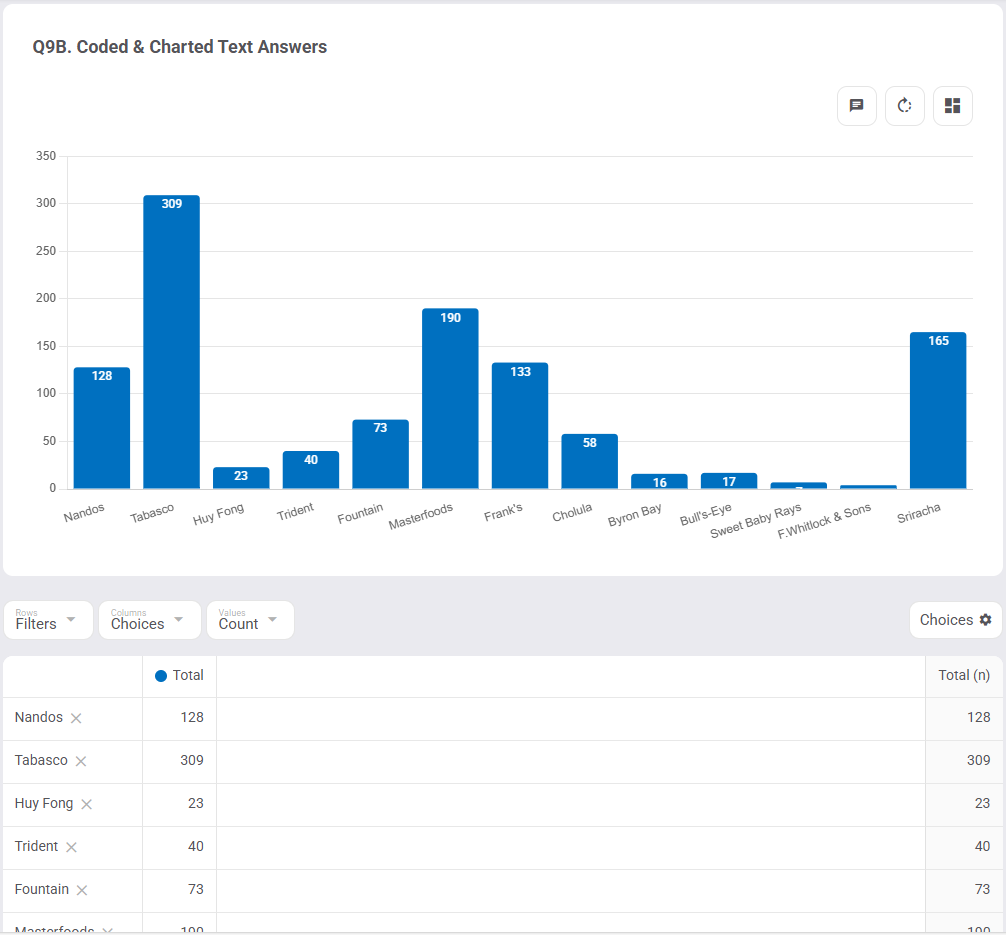Click the Byron Bay bar labeled 16

(x=660, y=481)
